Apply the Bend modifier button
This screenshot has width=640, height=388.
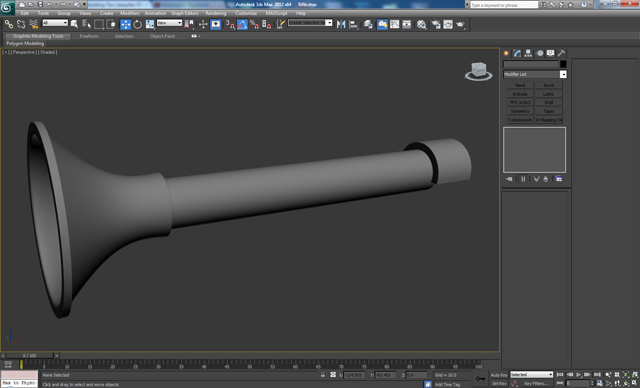[520, 85]
